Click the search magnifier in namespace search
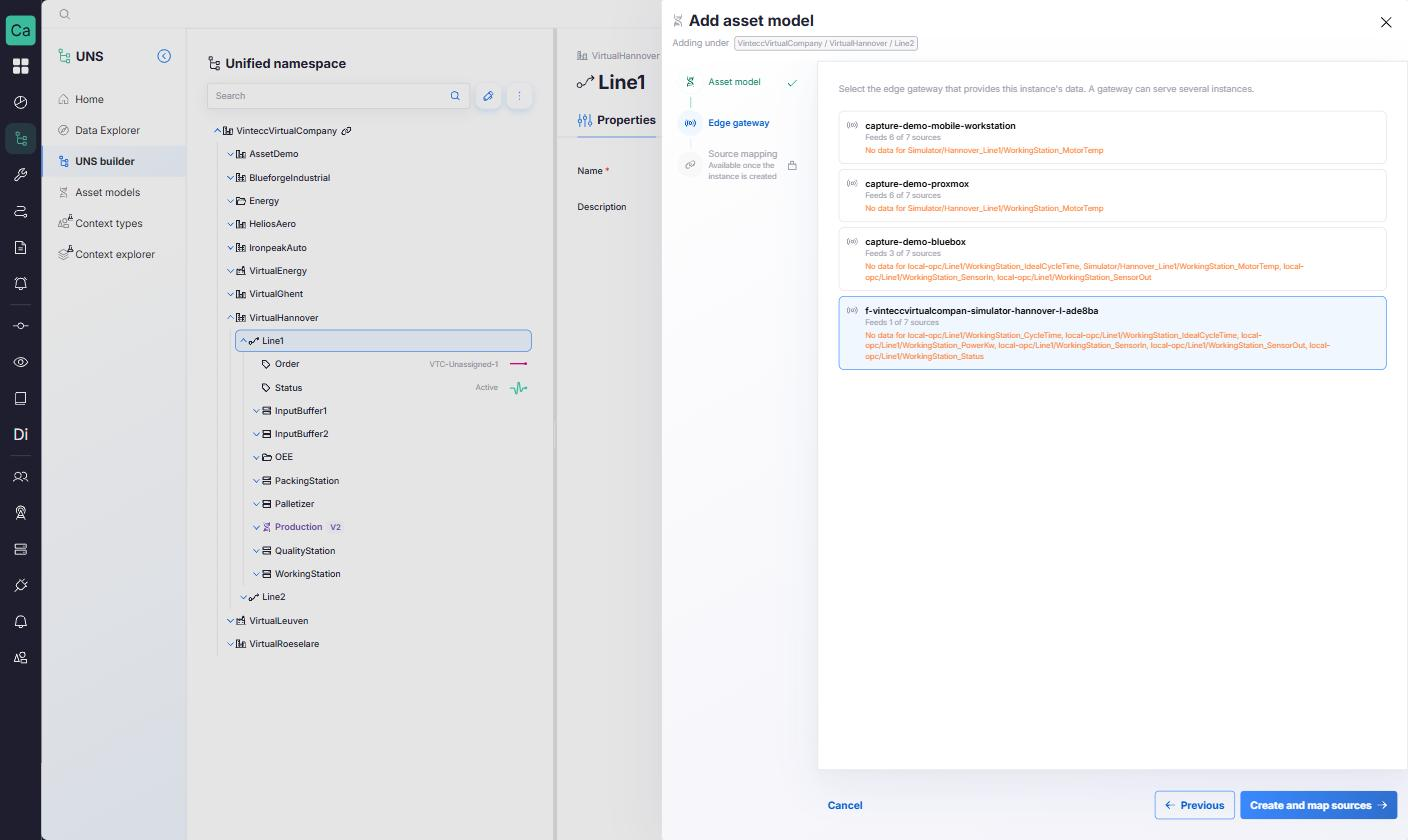The width and height of the screenshot is (1408, 840). point(455,96)
